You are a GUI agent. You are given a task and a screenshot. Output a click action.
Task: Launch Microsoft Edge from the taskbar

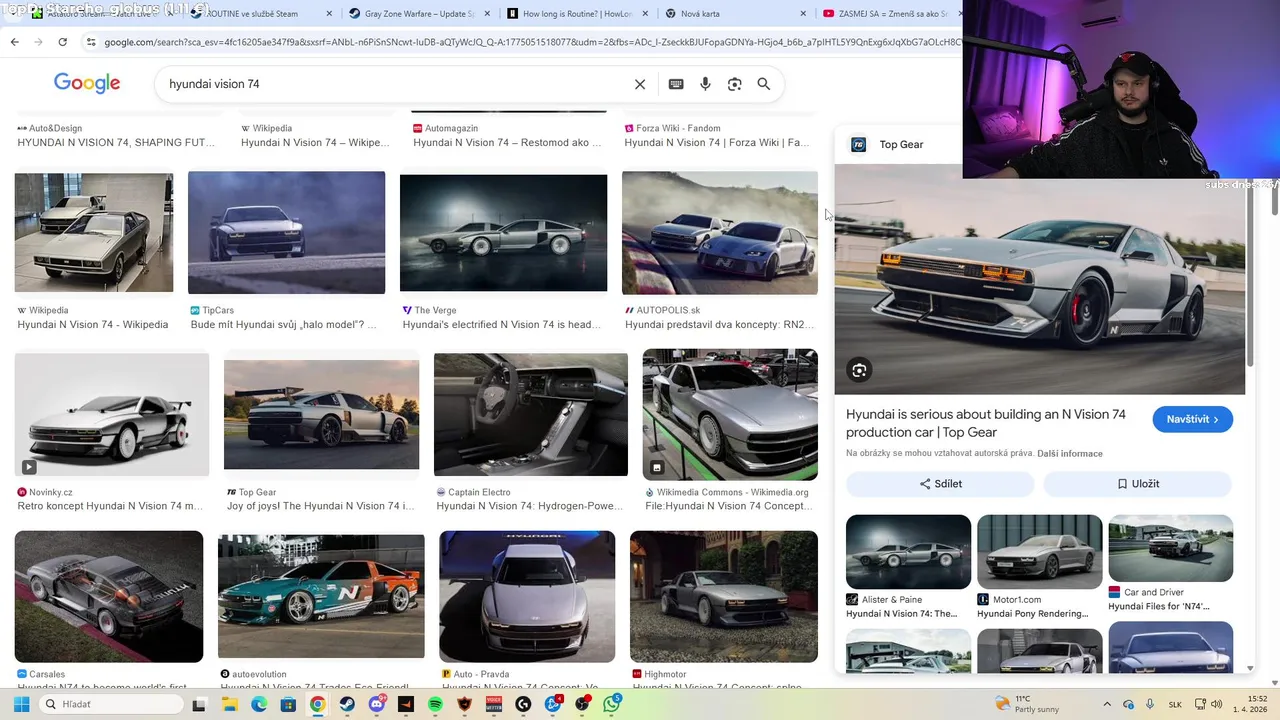point(259,704)
